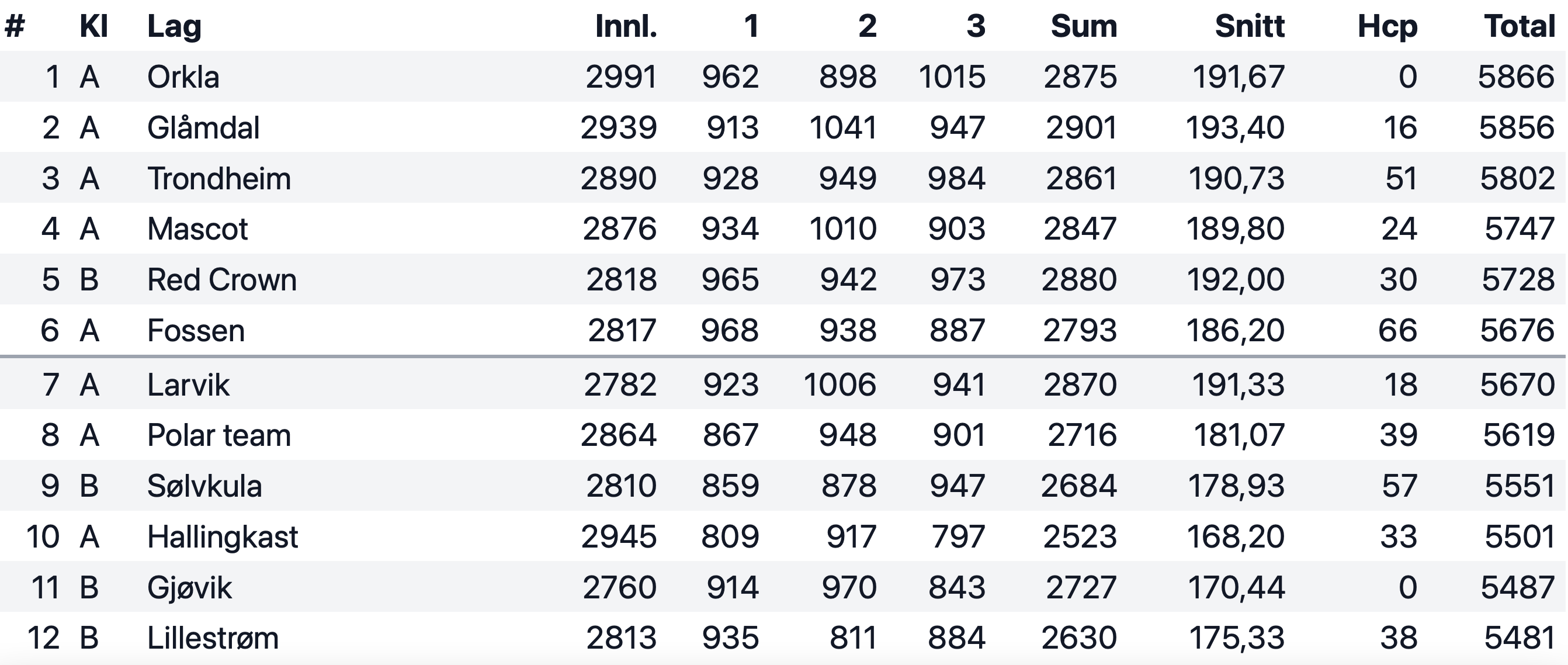Click the Kl column header
This screenshot has height=665, width=1568.
pos(93,26)
